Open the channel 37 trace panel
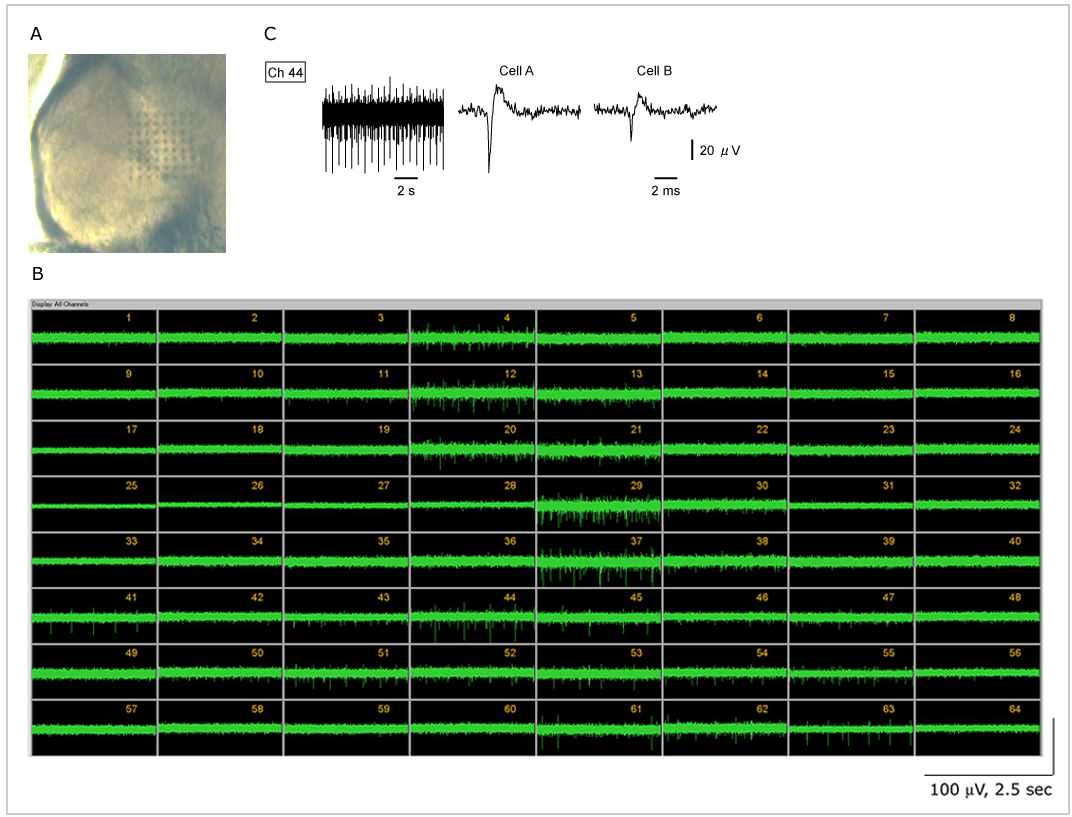Image resolution: width=1072 pixels, height=817 pixels. pos(598,560)
